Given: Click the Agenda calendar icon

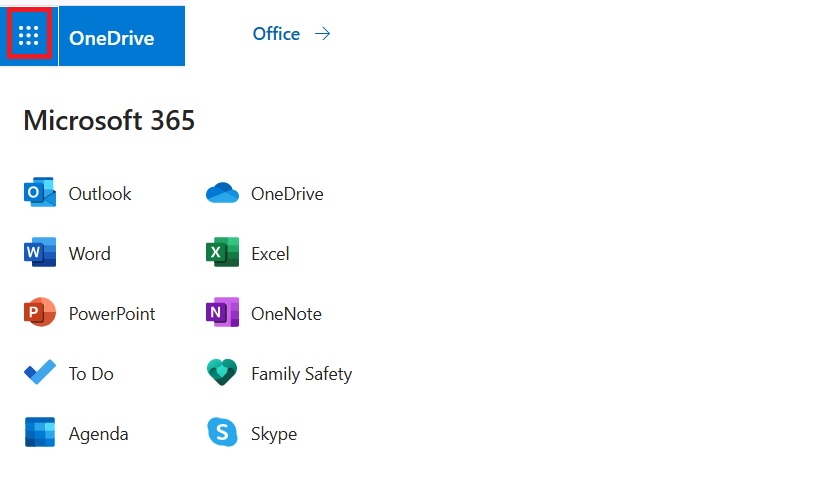Looking at the screenshot, I should 40,434.
